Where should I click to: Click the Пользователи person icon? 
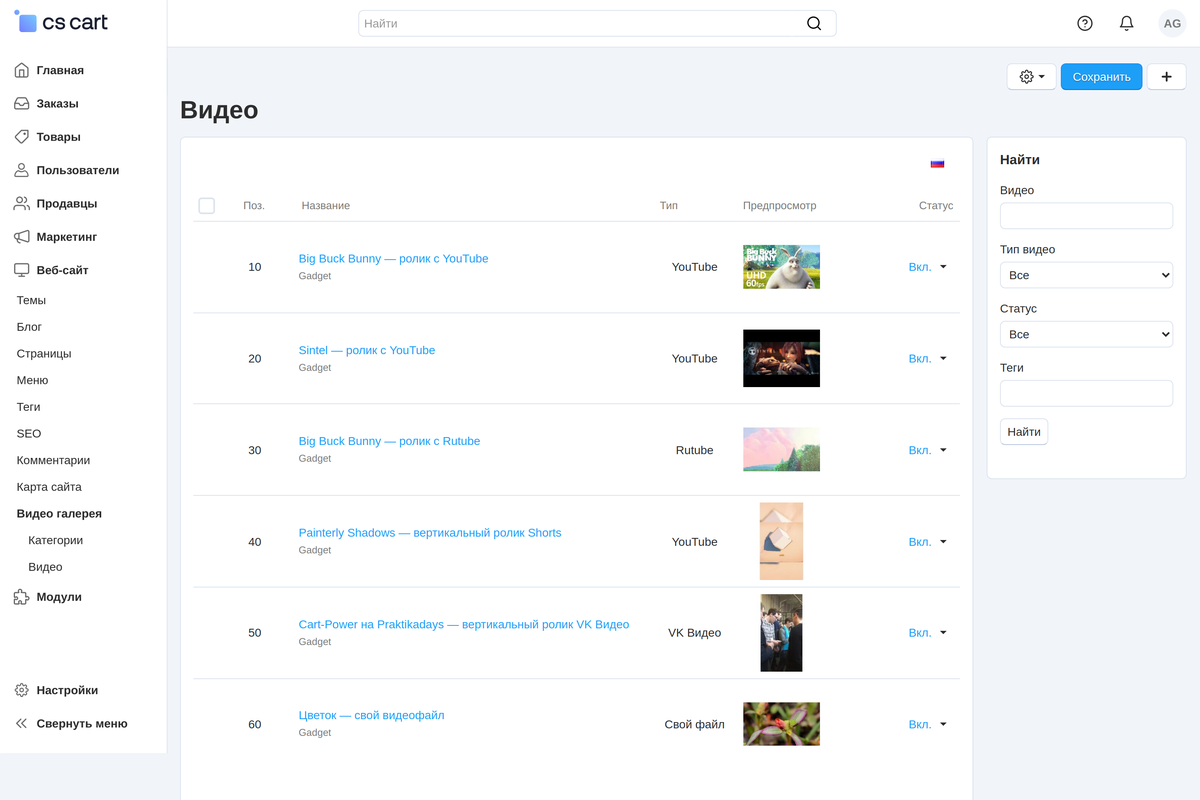22,170
